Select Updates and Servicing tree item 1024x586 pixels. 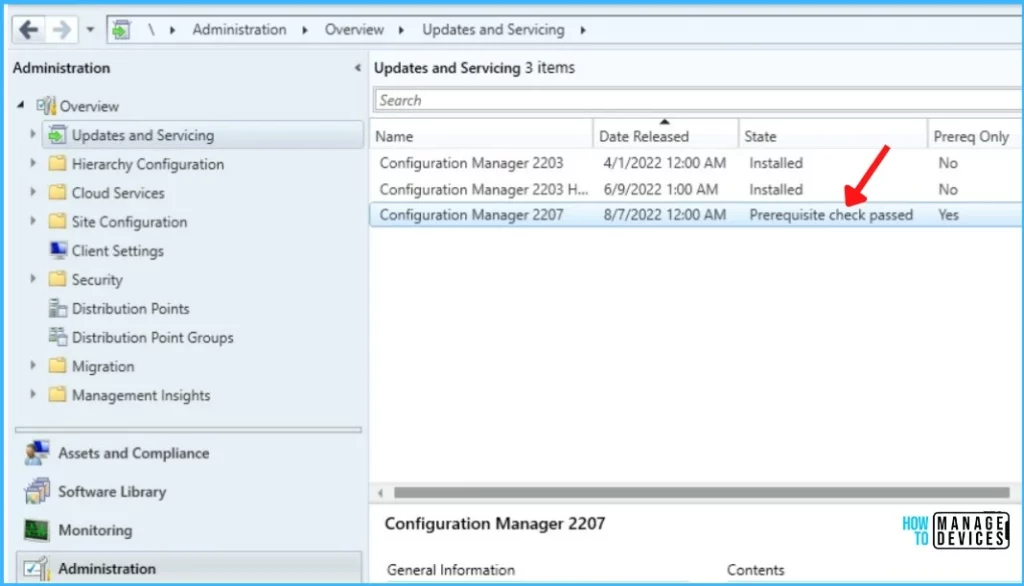click(143, 135)
